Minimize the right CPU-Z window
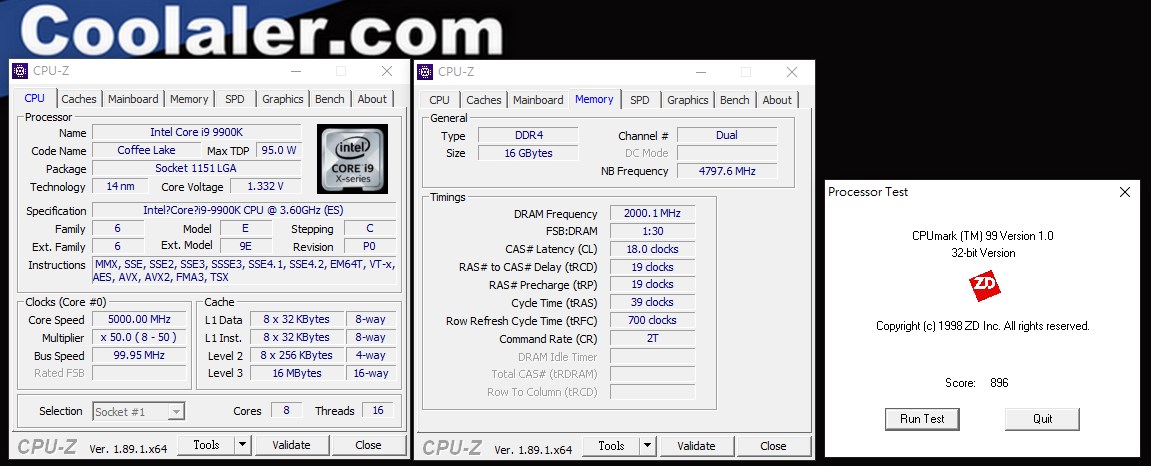This screenshot has width=1151, height=466. [701, 72]
